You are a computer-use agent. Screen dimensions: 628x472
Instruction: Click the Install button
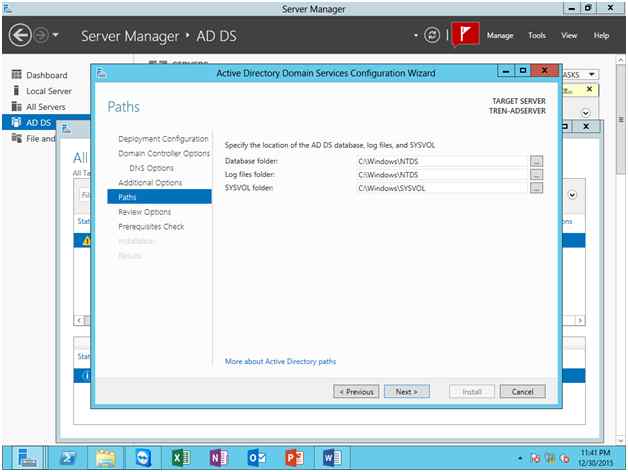click(x=472, y=391)
